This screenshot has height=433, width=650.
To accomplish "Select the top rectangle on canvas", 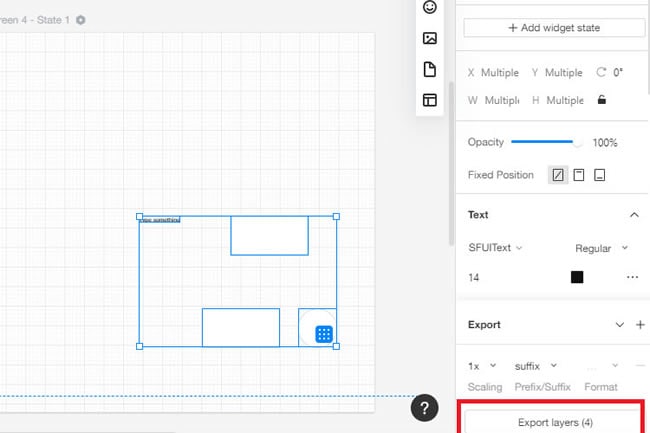I will 269,235.
